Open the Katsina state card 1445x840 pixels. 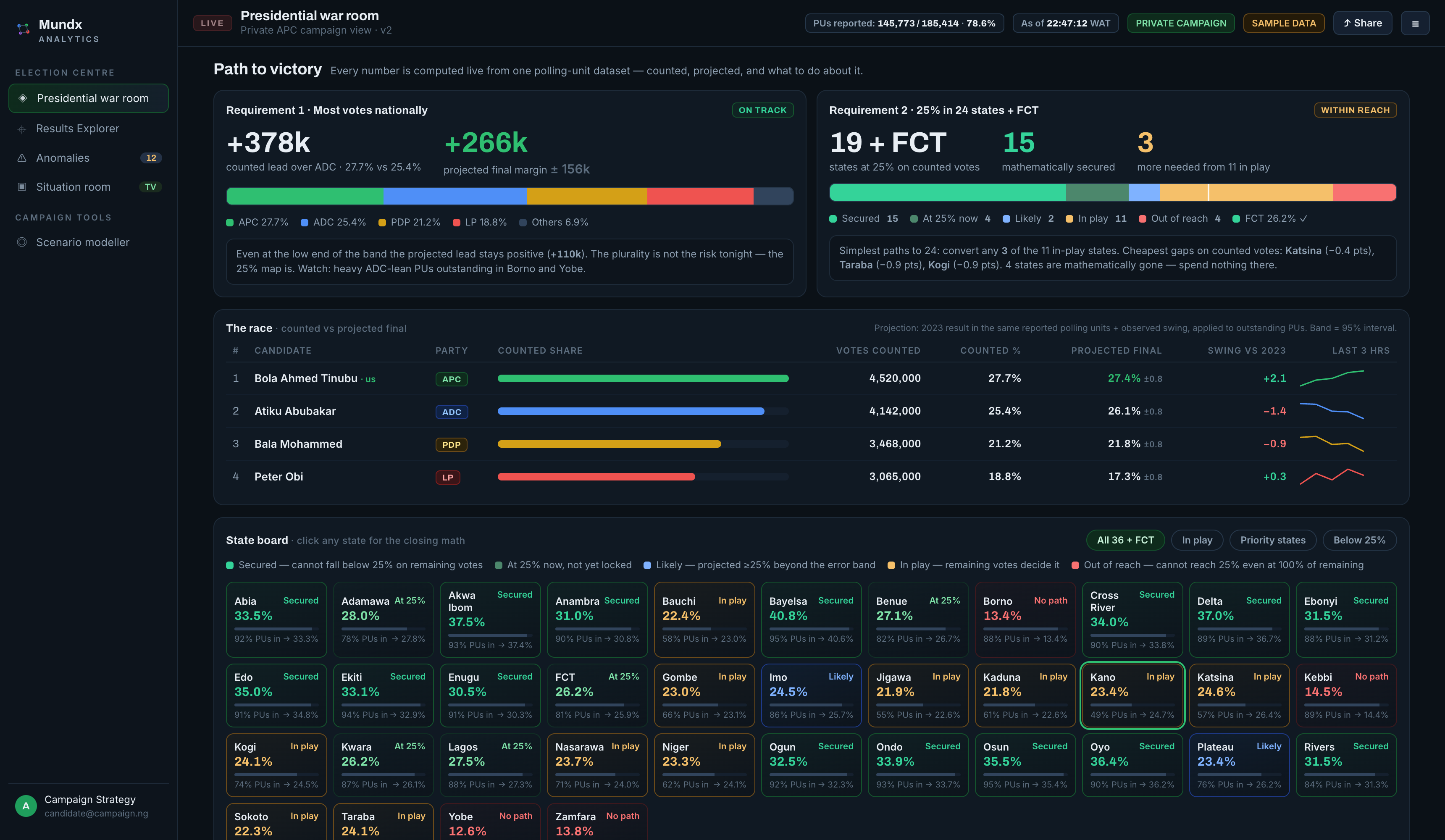1239,696
